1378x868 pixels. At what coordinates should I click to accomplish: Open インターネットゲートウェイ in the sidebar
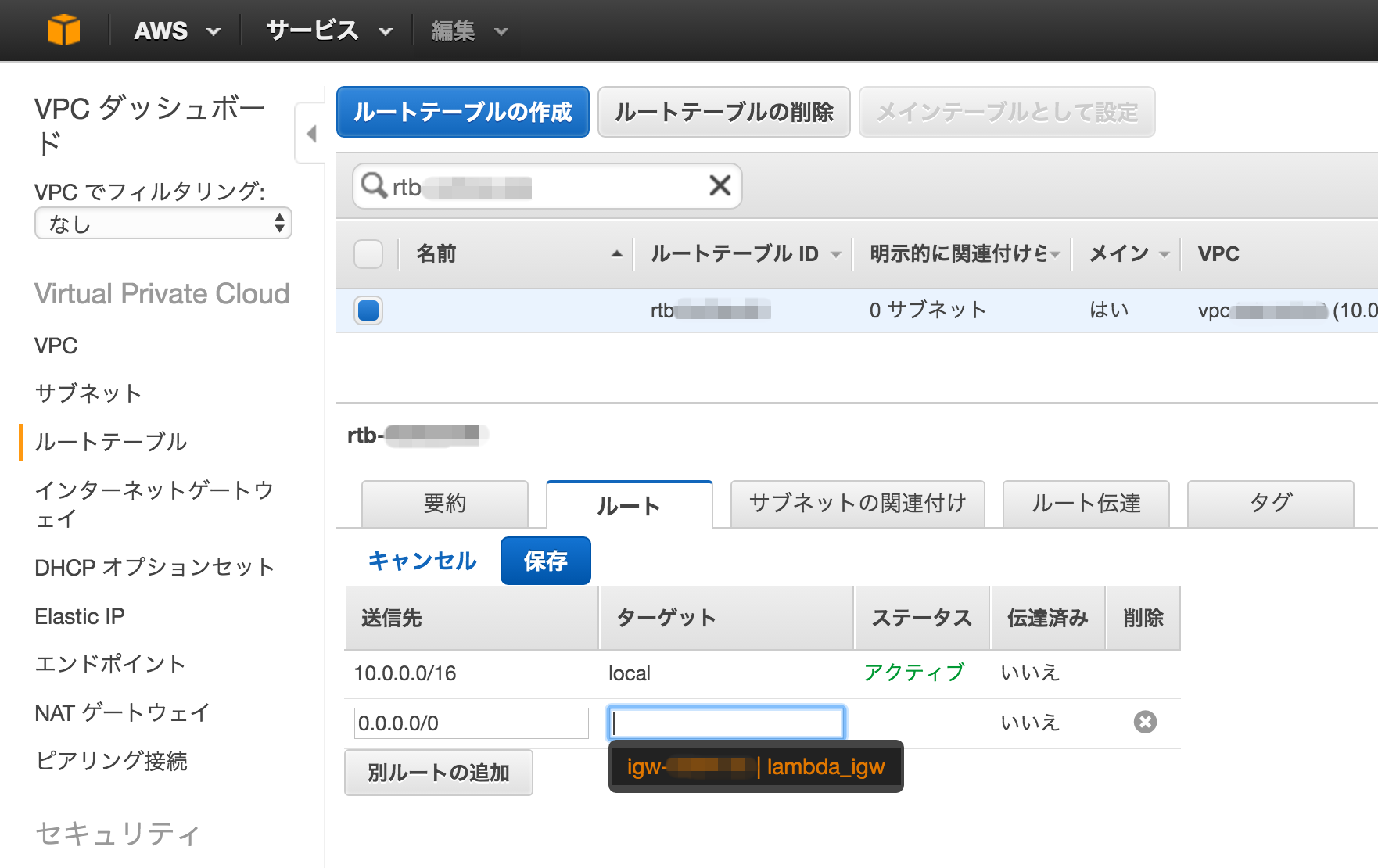154,504
